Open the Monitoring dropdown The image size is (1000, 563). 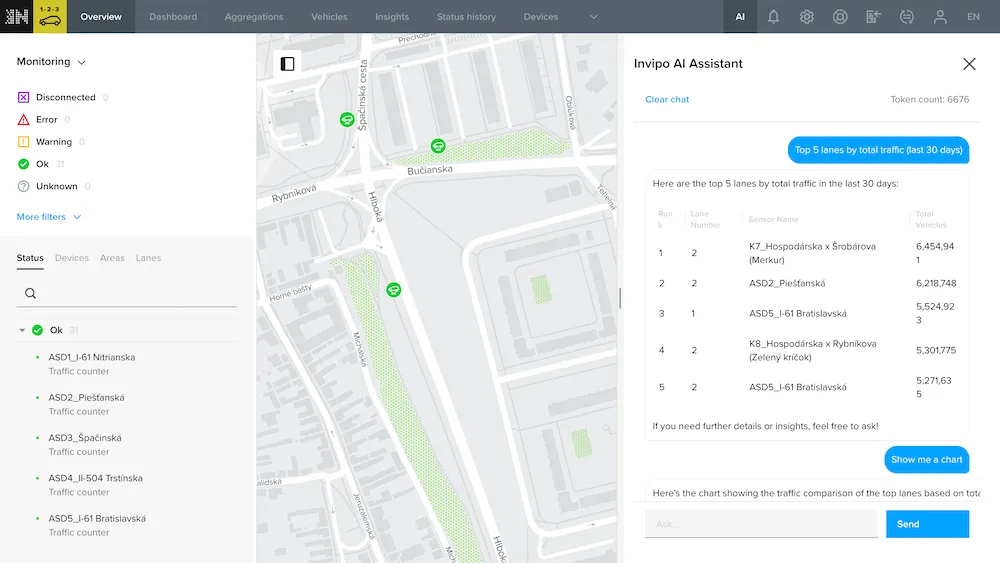[x=51, y=62]
